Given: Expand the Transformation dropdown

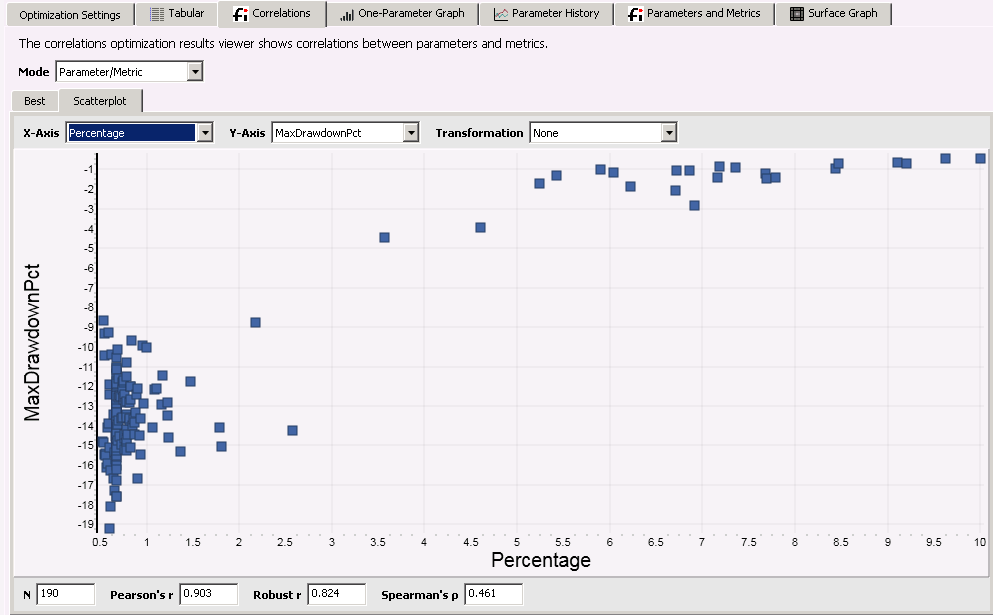Looking at the screenshot, I should [669, 133].
